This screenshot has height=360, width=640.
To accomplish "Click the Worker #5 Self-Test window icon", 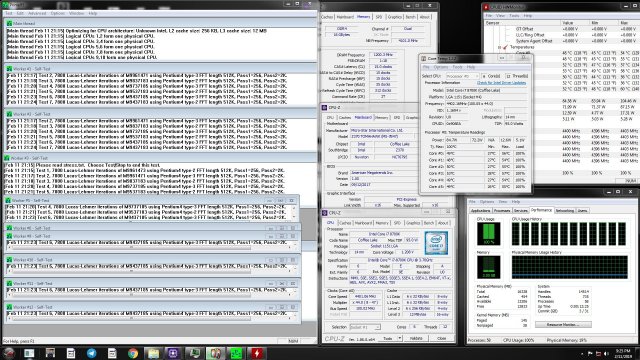I will point(8,201).
